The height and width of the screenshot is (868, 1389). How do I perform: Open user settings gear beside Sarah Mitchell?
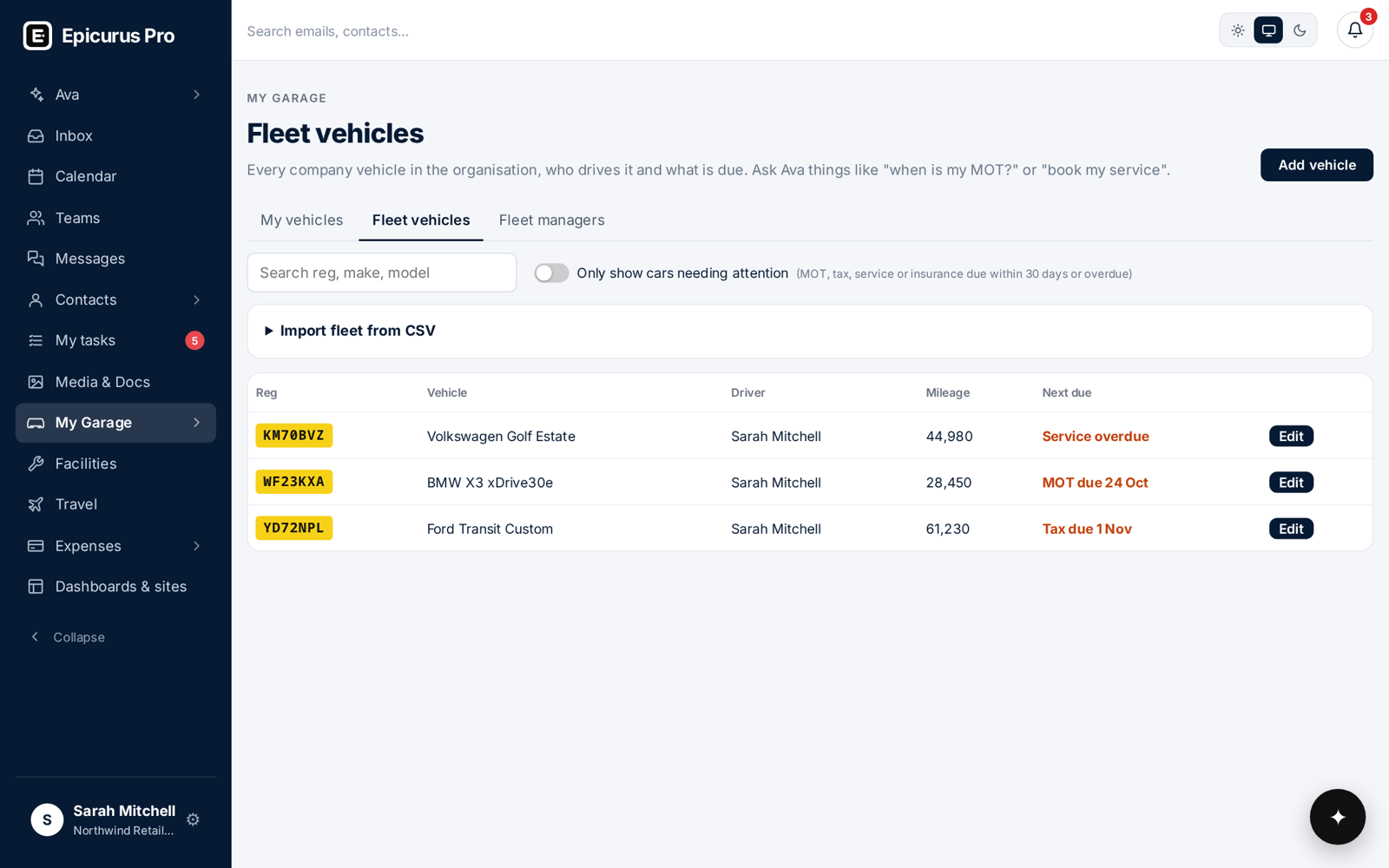pyautogui.click(x=193, y=819)
